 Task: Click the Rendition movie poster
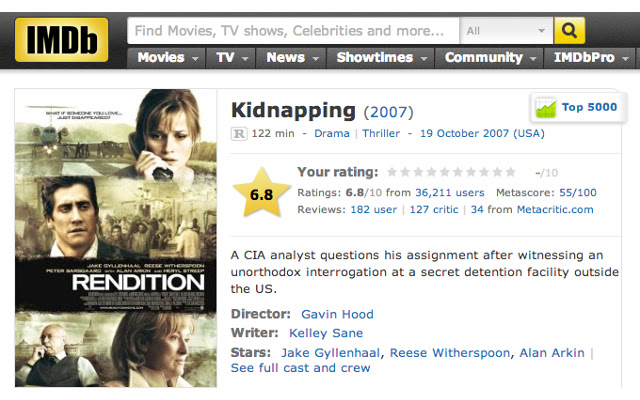pyautogui.click(x=116, y=238)
